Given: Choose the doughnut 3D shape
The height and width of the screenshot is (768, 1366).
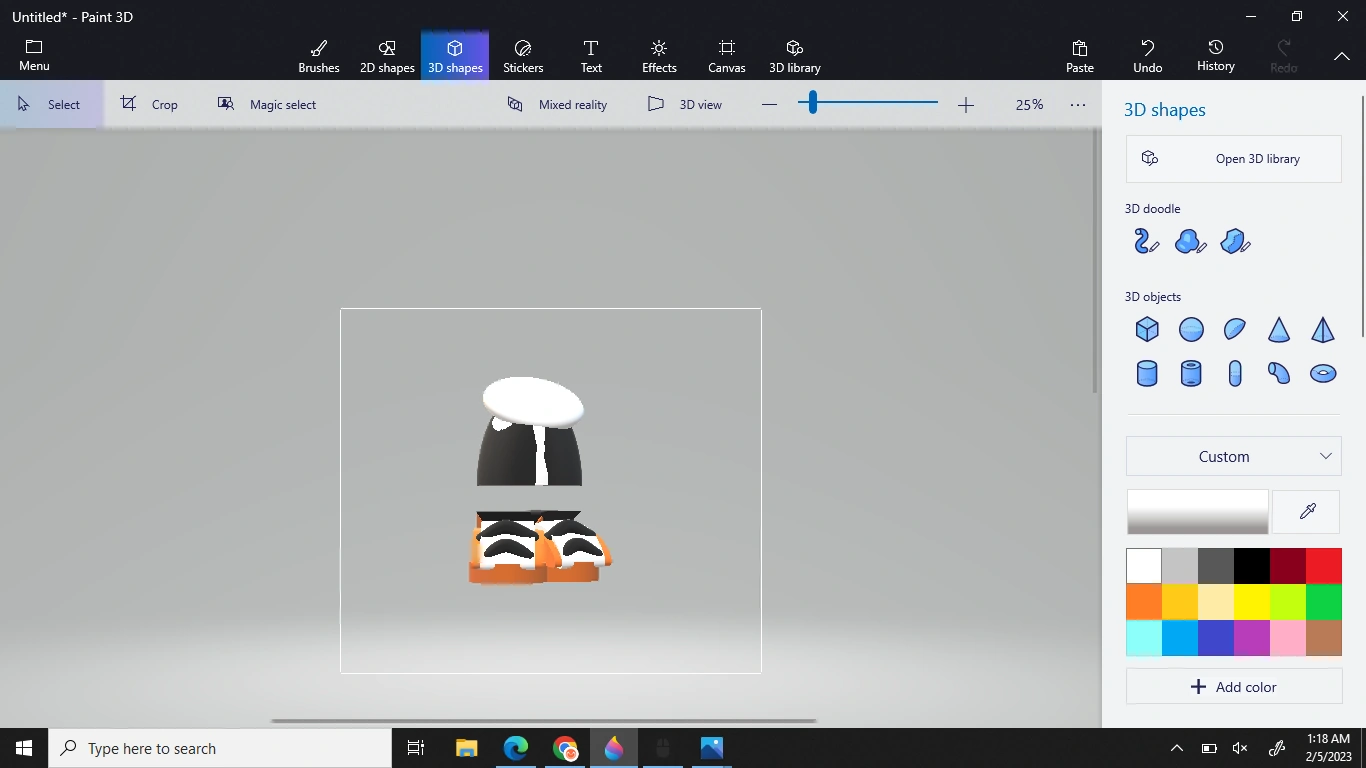Looking at the screenshot, I should 1323,373.
